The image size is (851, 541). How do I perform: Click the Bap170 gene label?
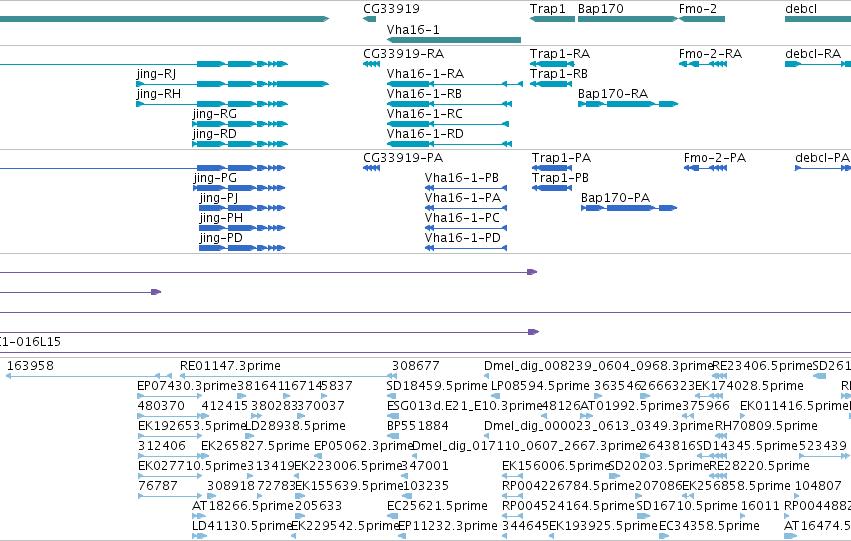601,9
